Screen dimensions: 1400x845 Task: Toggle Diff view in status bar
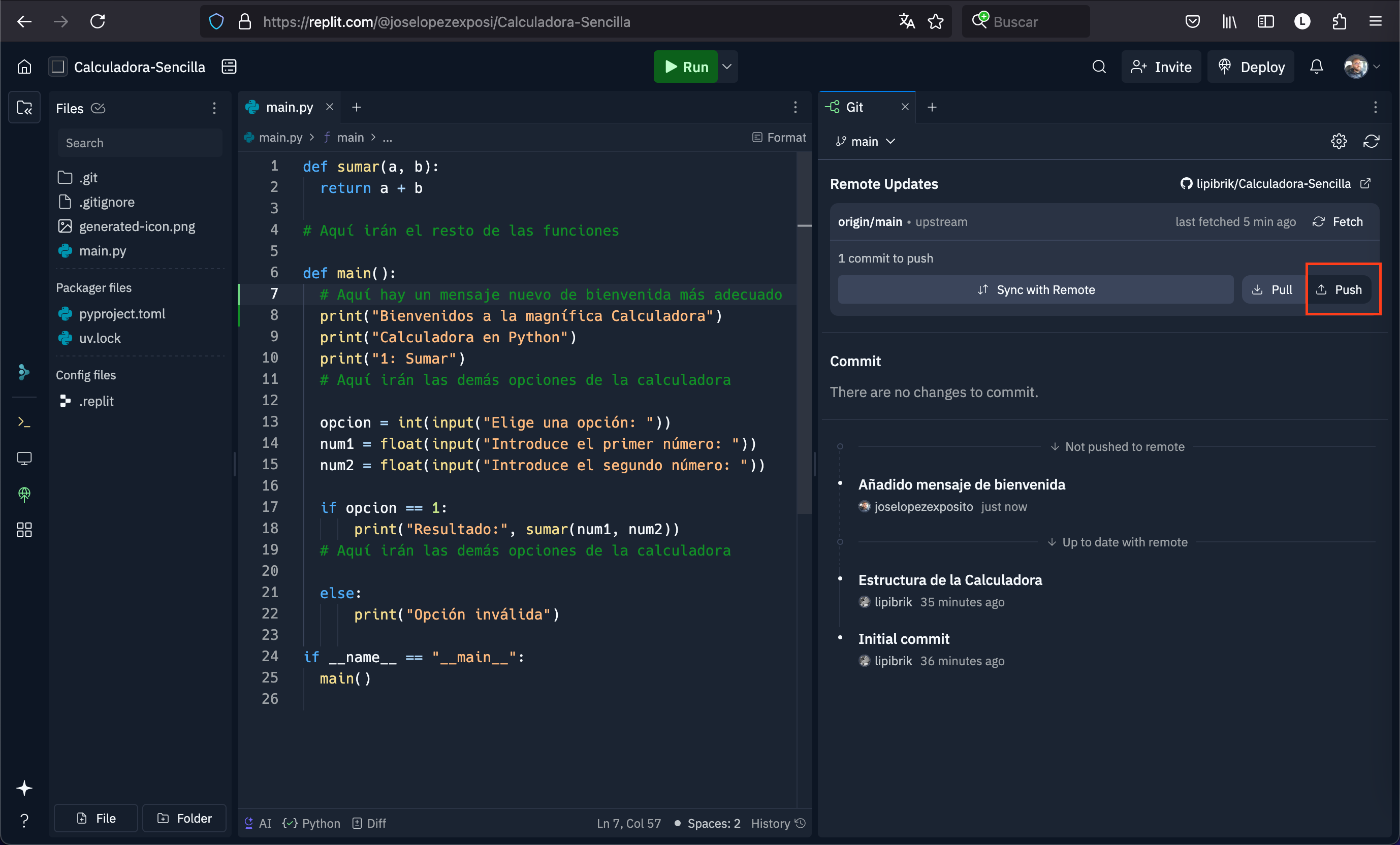click(369, 824)
